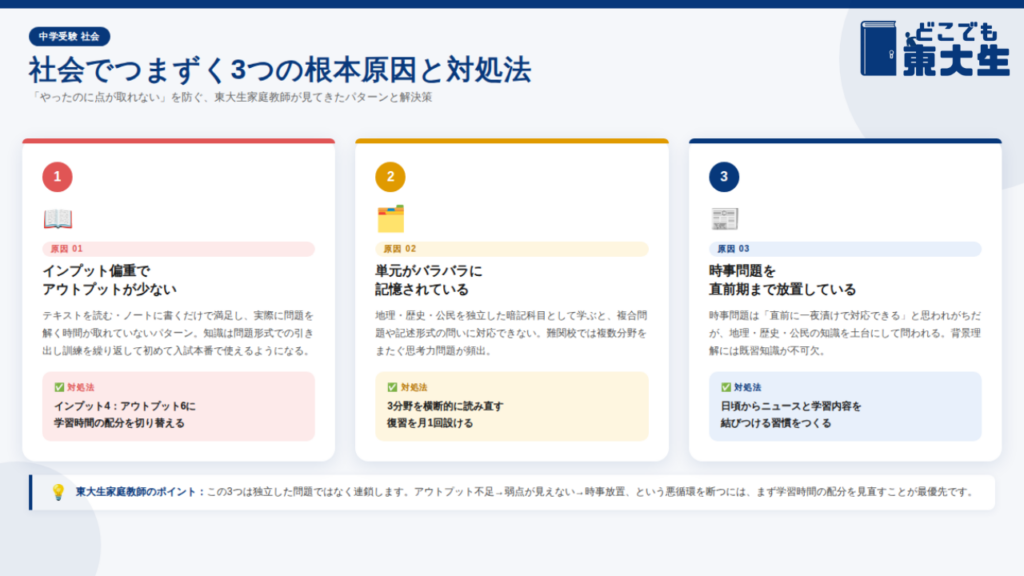The height and width of the screenshot is (576, 1024).
Task: Click the subtitle starting 「やったのに点が取れない」
Action: [231, 97]
